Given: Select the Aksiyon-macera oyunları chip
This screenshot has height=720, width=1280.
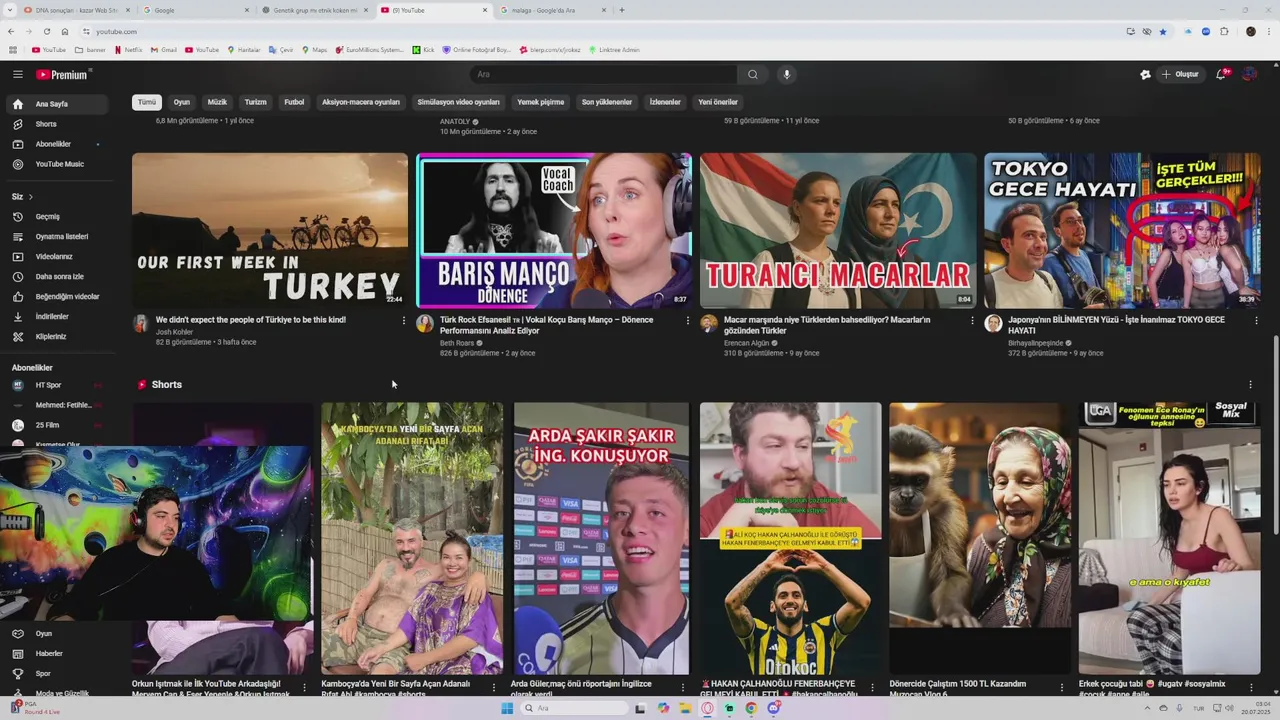Looking at the screenshot, I should [361, 102].
